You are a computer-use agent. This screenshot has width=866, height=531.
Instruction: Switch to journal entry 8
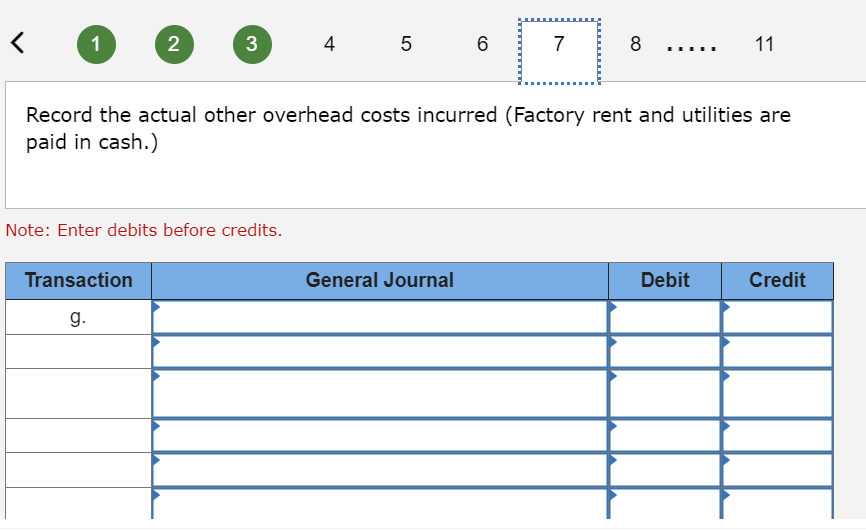(x=636, y=44)
